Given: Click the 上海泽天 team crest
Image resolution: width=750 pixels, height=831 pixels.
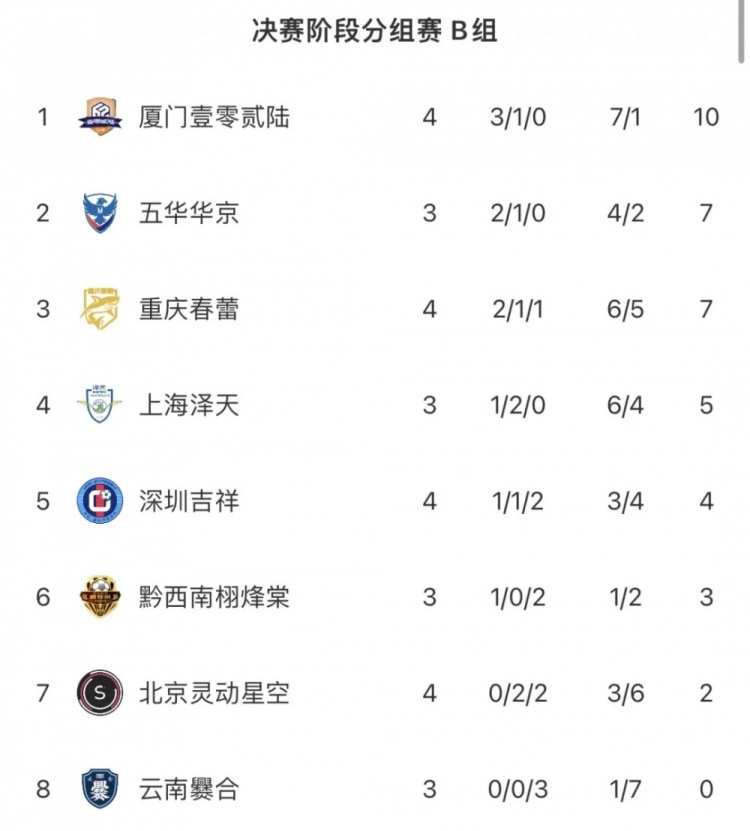Looking at the screenshot, I should pos(100,405).
